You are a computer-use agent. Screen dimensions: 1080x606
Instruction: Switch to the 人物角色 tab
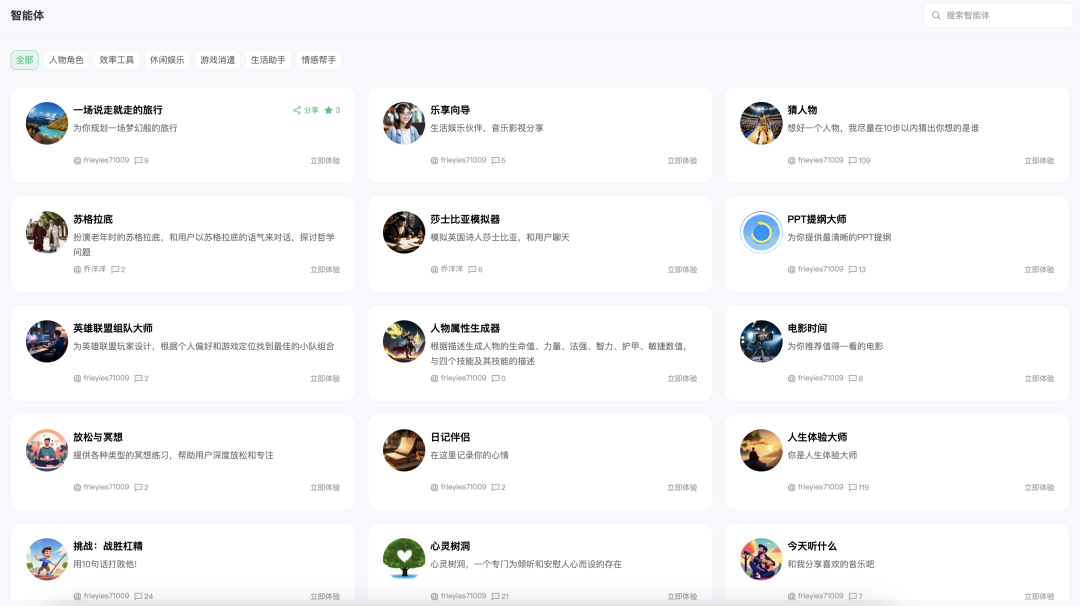pos(66,60)
